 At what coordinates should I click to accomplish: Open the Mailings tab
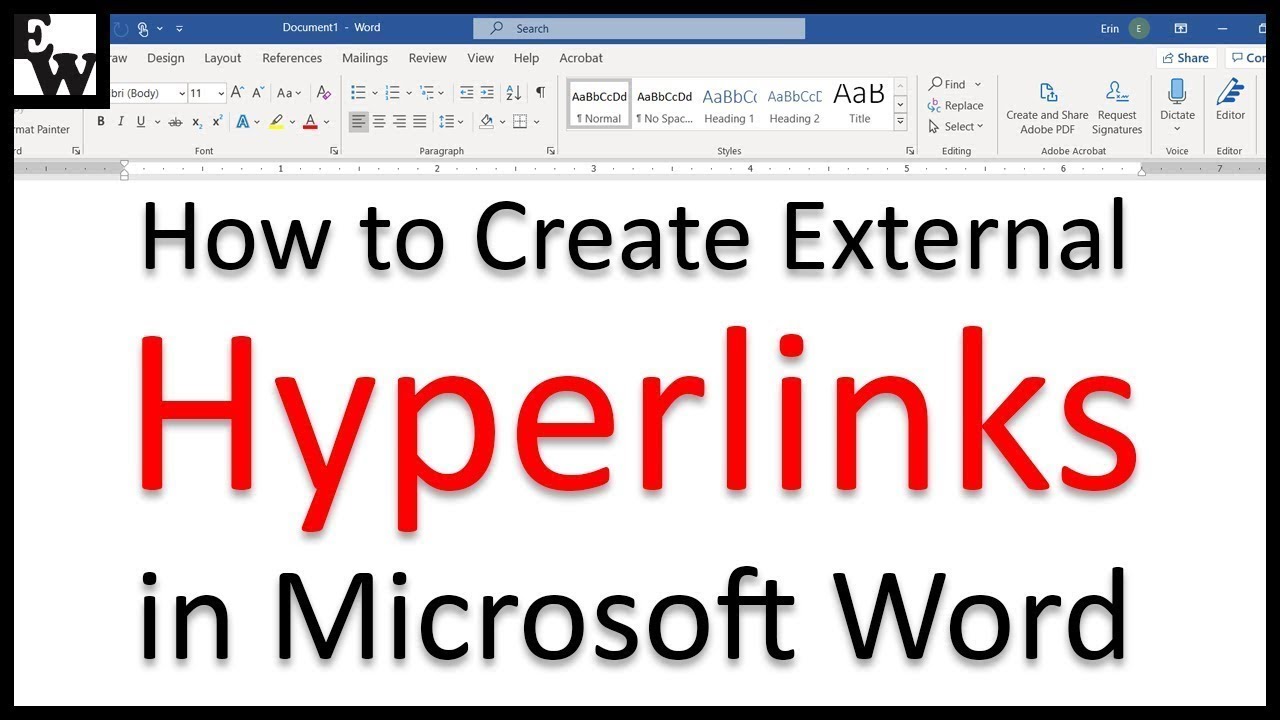coord(365,58)
